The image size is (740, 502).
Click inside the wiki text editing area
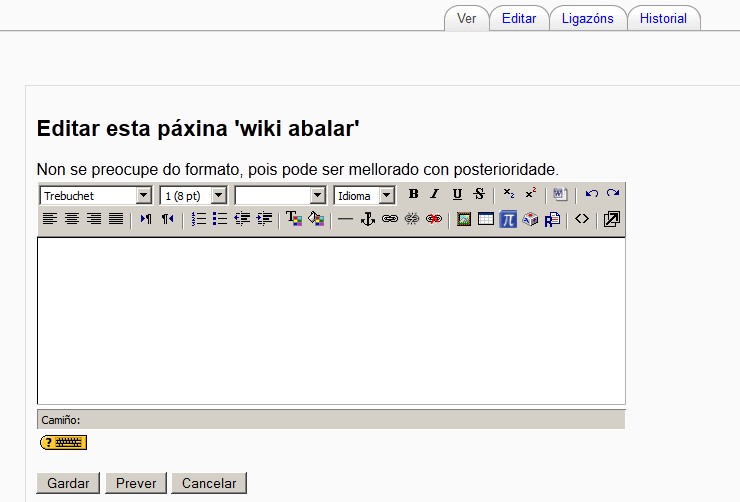[331, 320]
